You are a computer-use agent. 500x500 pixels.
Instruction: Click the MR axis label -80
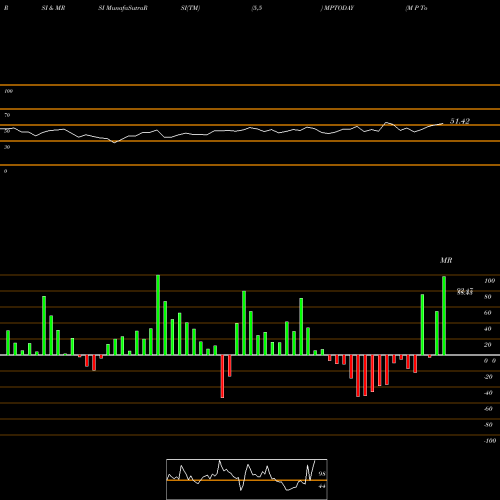click(x=488, y=425)
